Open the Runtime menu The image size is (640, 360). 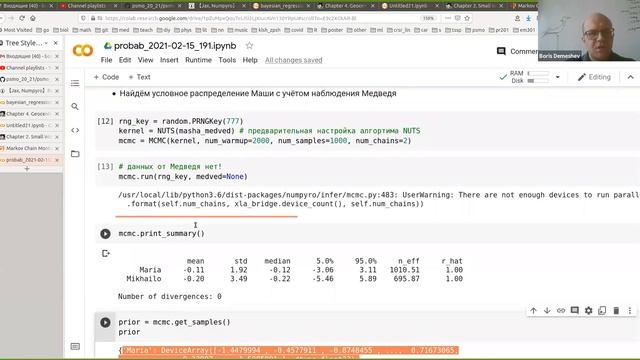pyautogui.click(x=198, y=60)
